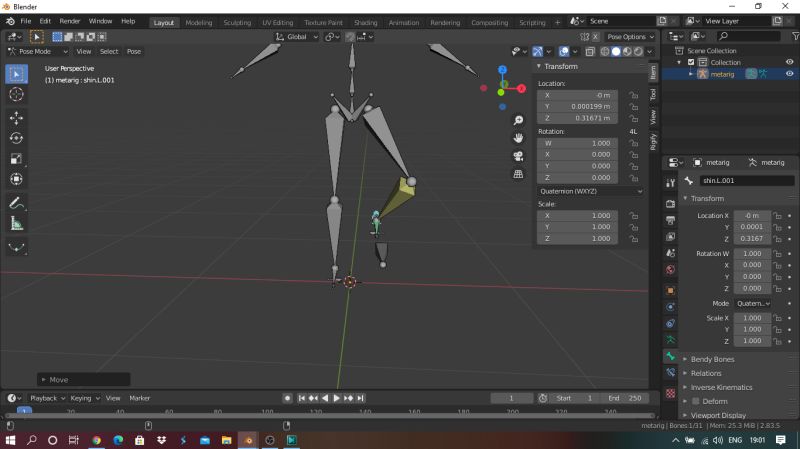Click the pan view hand icon
800x449 pixels.
click(x=518, y=138)
